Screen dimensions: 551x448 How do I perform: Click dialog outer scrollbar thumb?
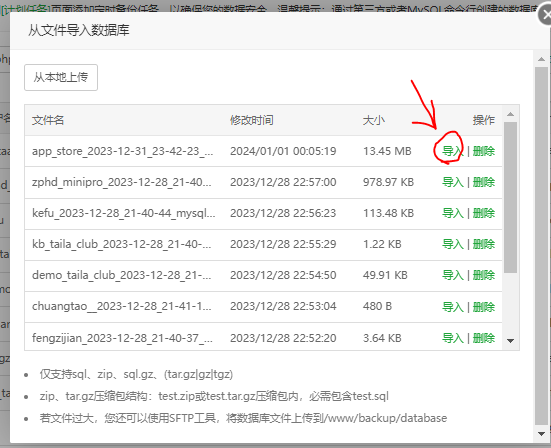(x=541, y=246)
